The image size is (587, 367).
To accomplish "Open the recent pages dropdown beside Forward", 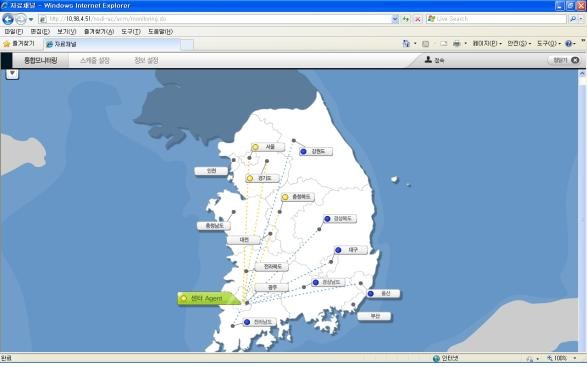I will [31, 19].
